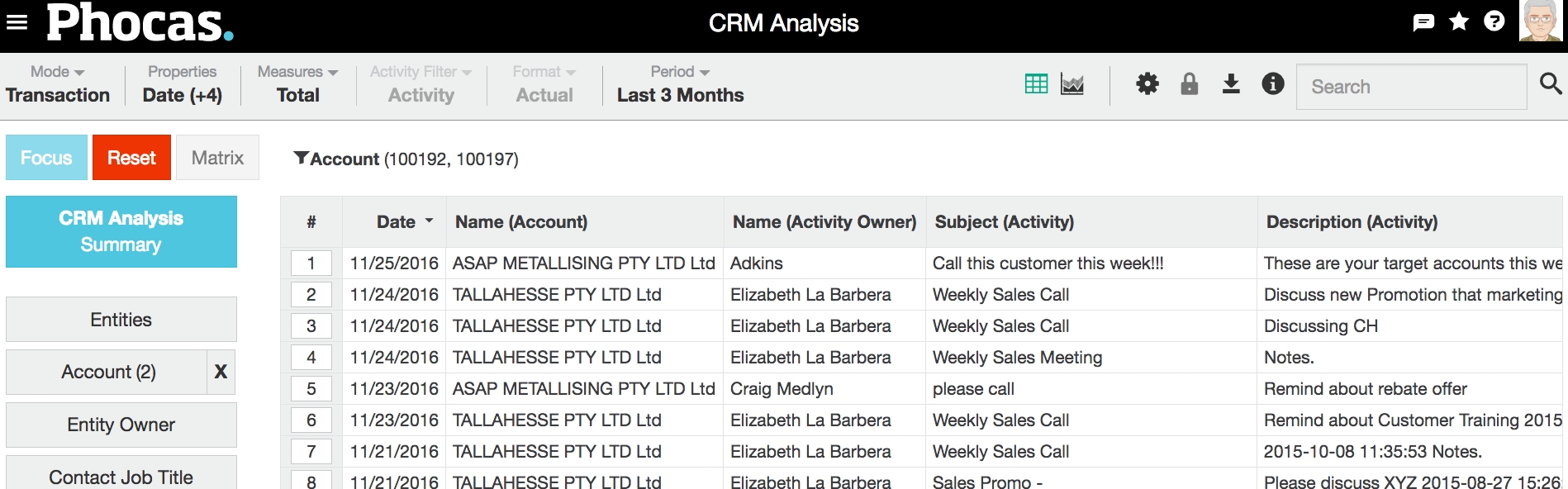
Task: Click the search magnifier icon
Action: tap(1551, 84)
